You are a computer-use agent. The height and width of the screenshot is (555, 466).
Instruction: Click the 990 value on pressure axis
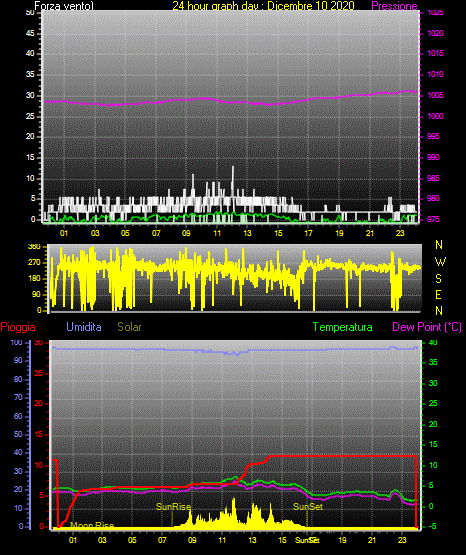tap(433, 157)
